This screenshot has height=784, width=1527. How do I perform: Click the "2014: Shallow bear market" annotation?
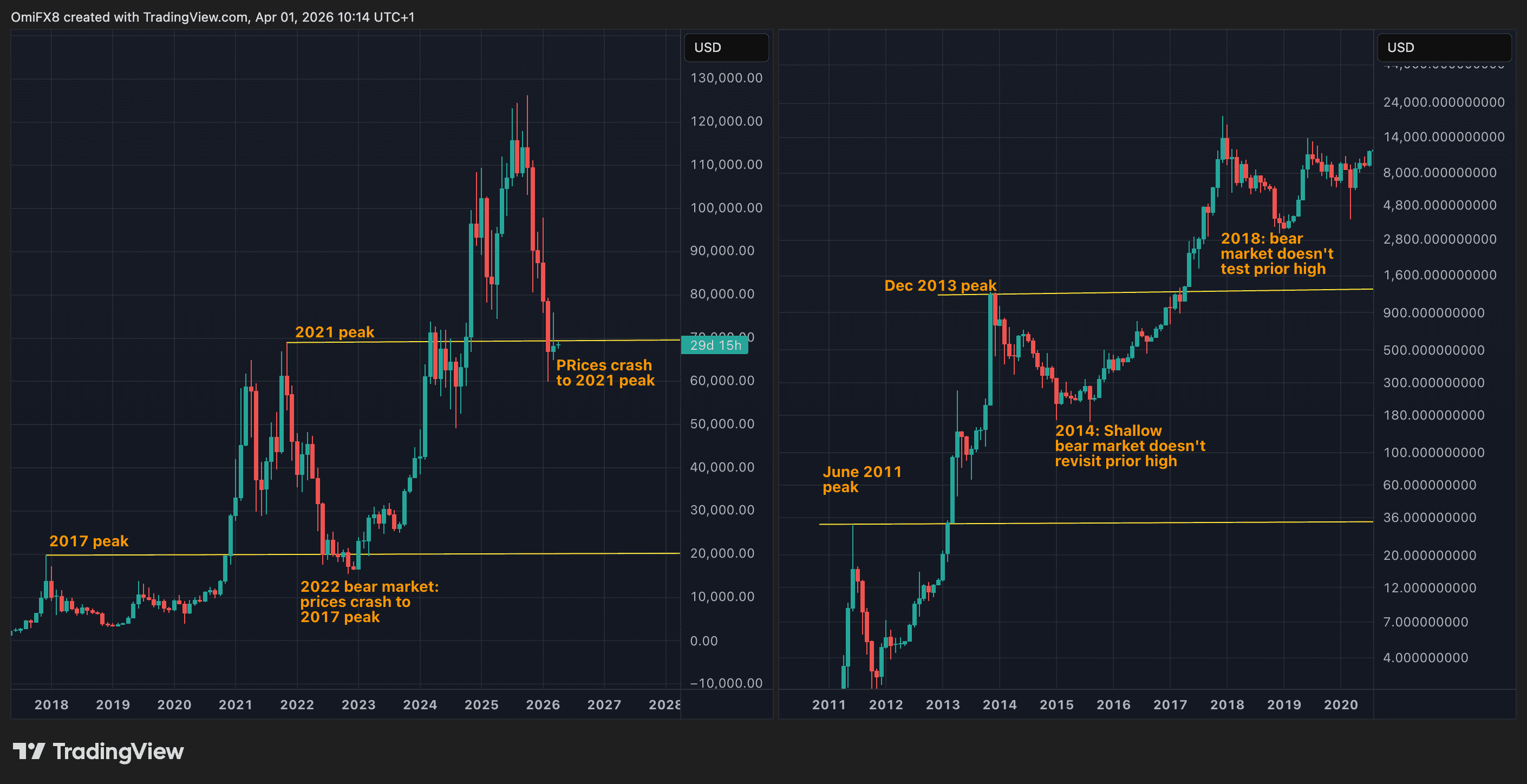[1129, 446]
